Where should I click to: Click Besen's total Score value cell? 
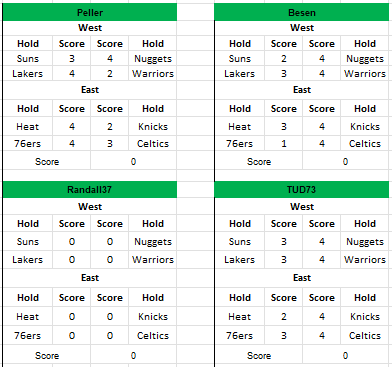coord(345,162)
